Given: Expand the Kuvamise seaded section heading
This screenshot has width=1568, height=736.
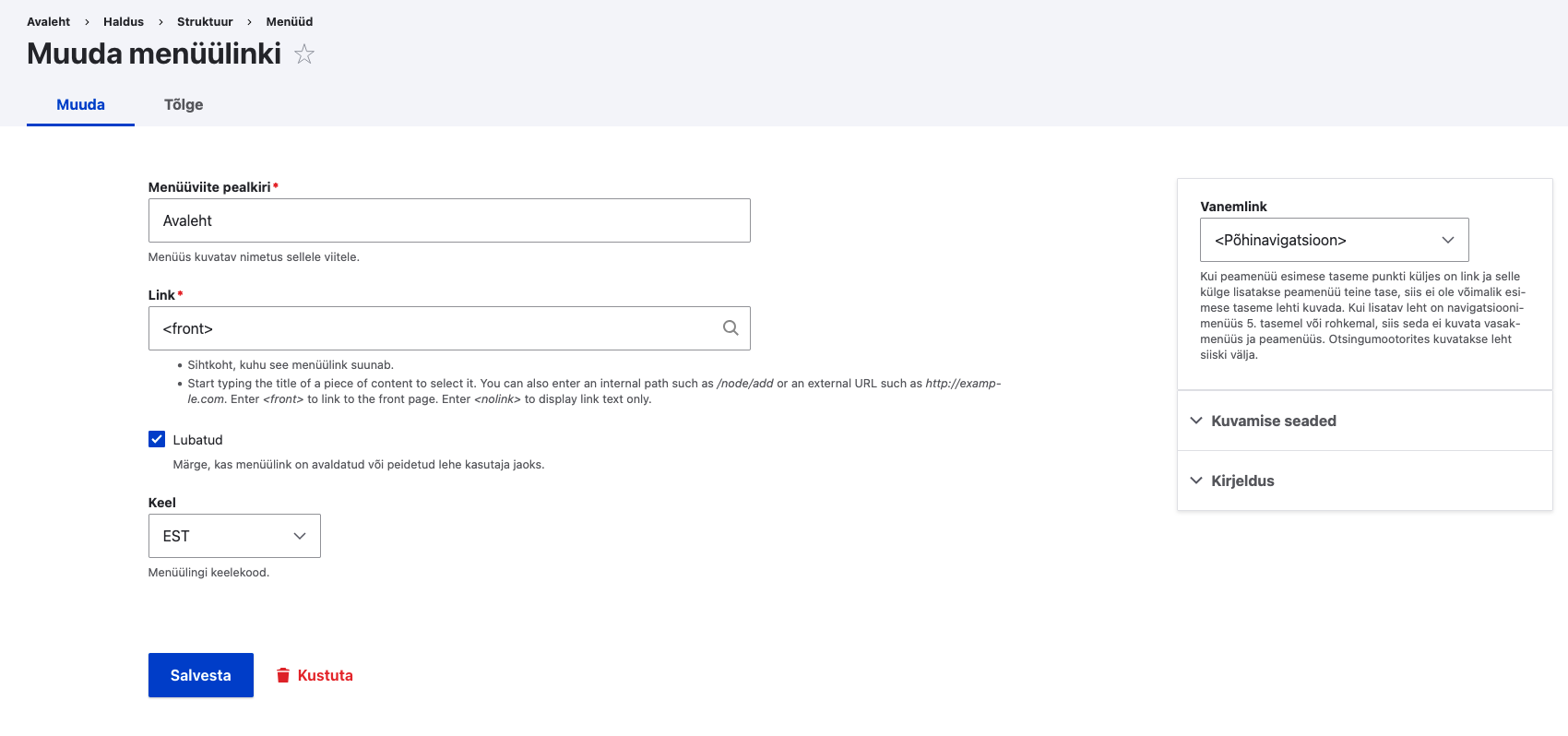Looking at the screenshot, I should [x=1273, y=421].
